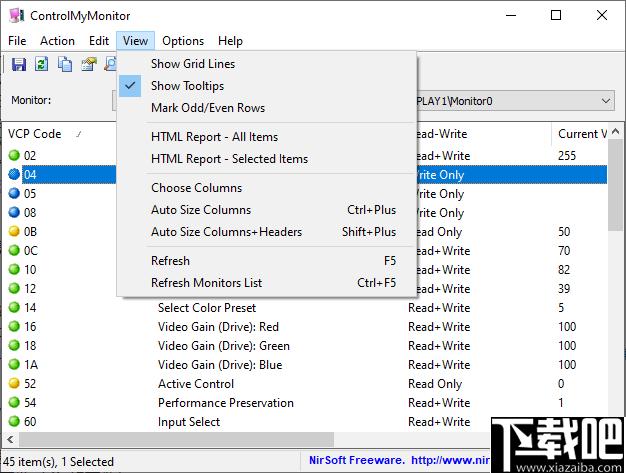Viewport: 626px width, 473px height.
Task: Open the Monitor selection dropdown arrow
Action: click(x=606, y=101)
